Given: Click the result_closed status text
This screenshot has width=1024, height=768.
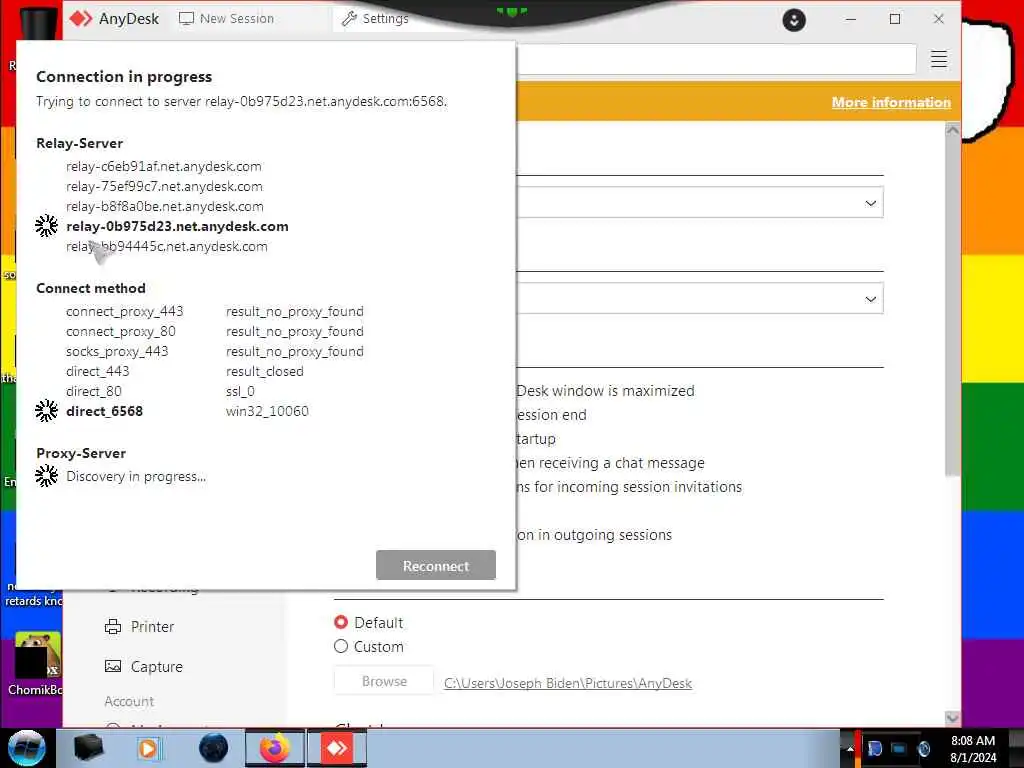Looking at the screenshot, I should 264,372.
